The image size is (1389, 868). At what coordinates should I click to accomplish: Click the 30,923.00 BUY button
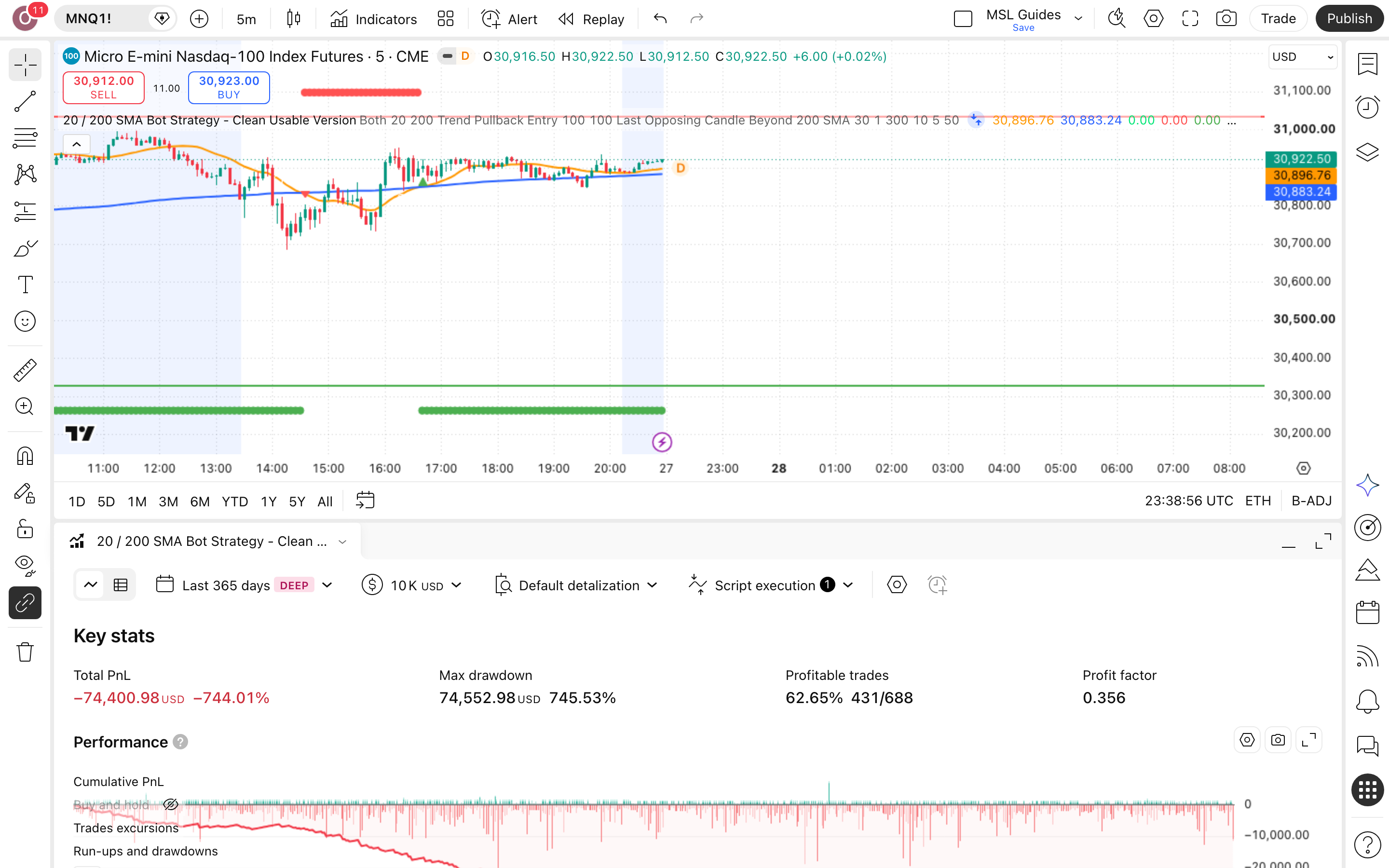click(229, 88)
